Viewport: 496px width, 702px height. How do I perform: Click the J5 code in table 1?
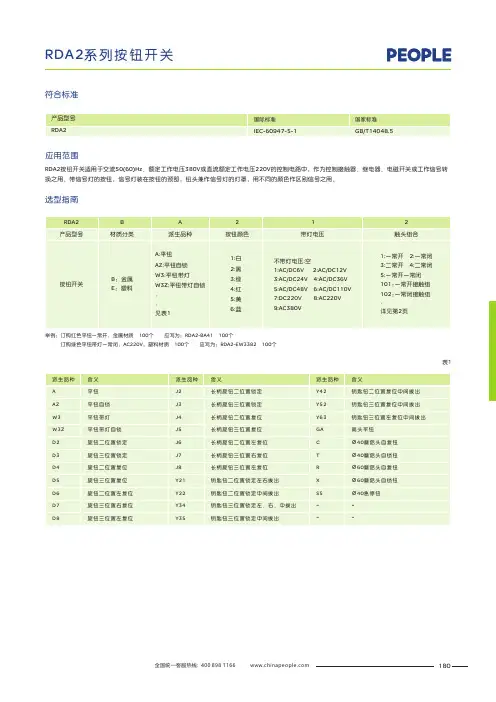click(178, 429)
